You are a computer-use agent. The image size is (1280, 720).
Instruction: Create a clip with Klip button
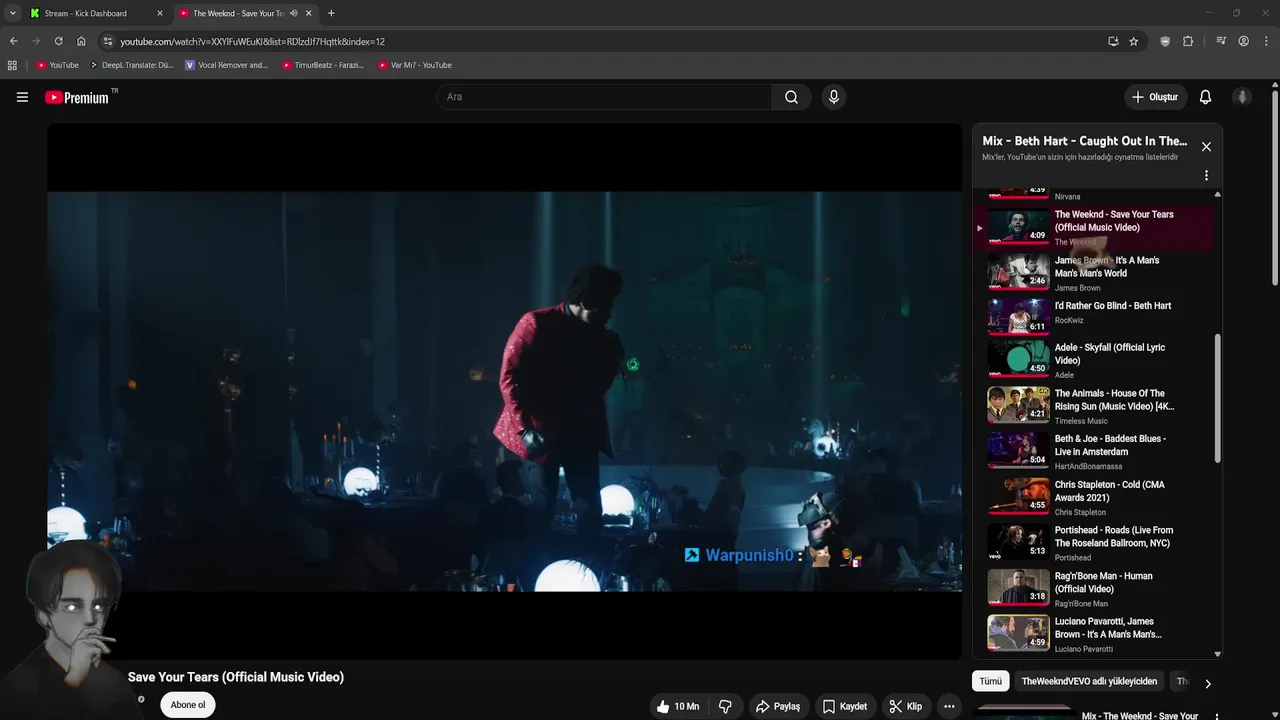[905, 706]
